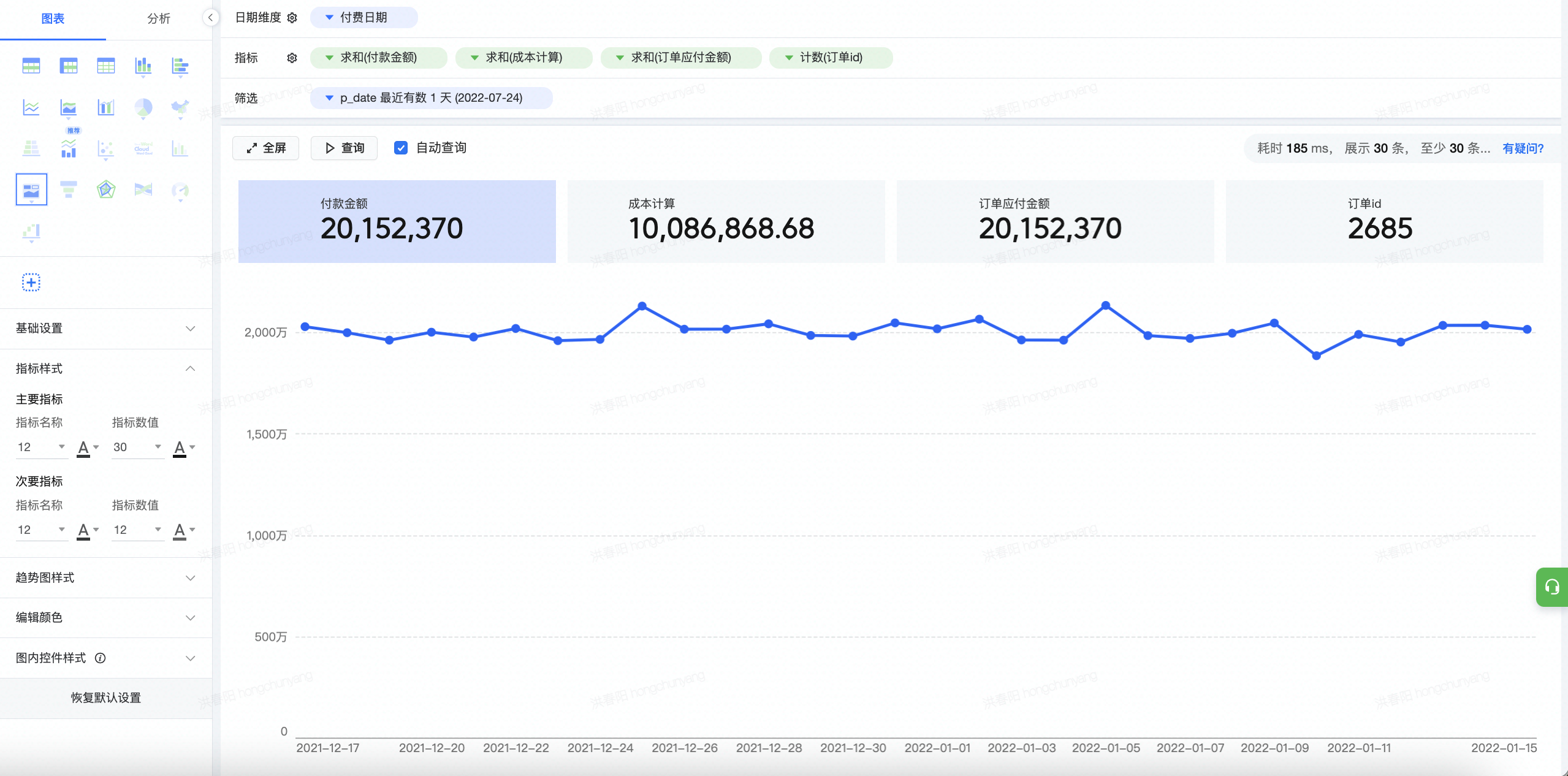This screenshot has width=1568, height=776.
Task: Run the 查询 query button
Action: [x=344, y=148]
